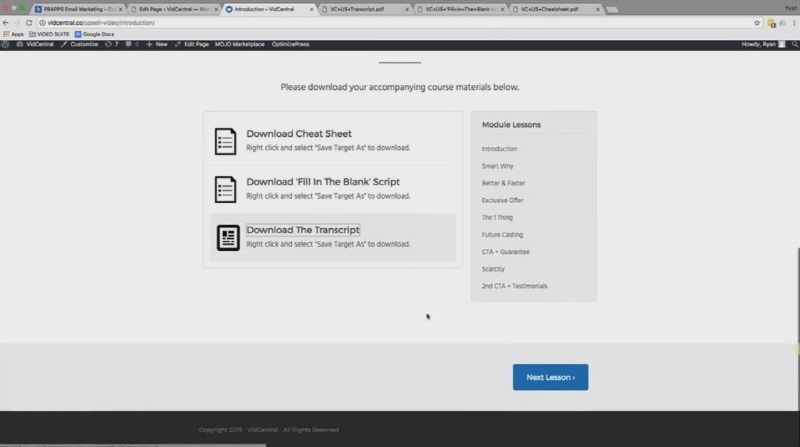800x447 pixels.
Task: Click the browser extension icon beside the star
Action: click(771, 23)
